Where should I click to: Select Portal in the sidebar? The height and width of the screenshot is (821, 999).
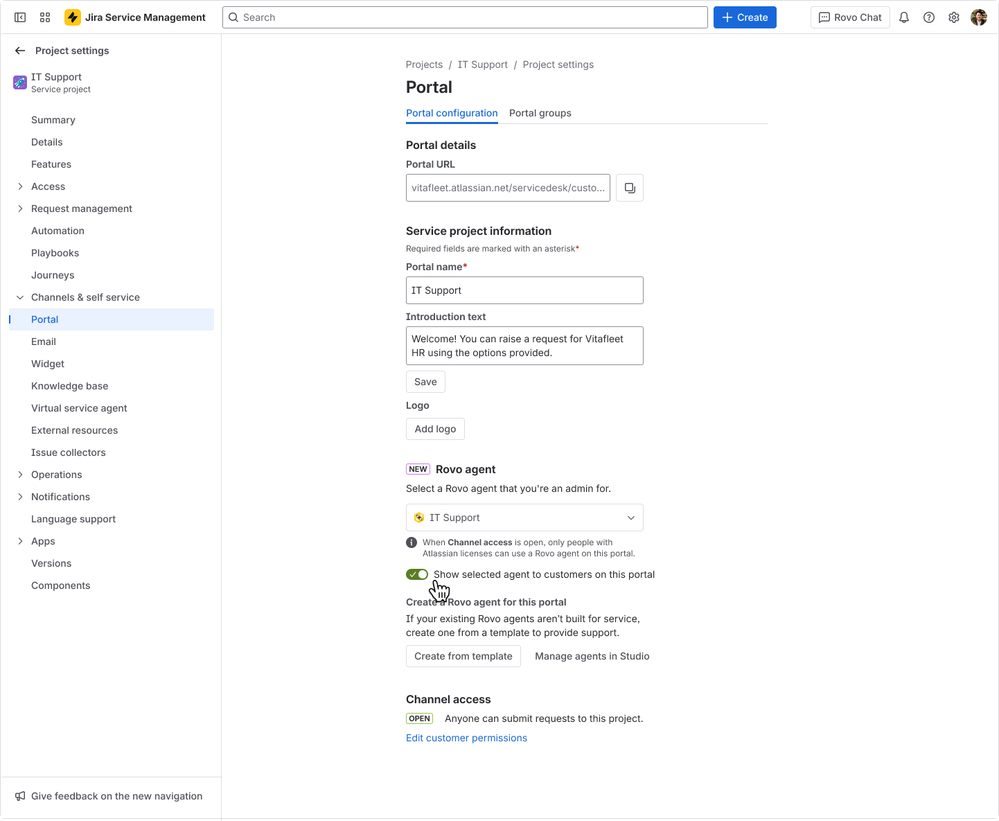coord(111,320)
